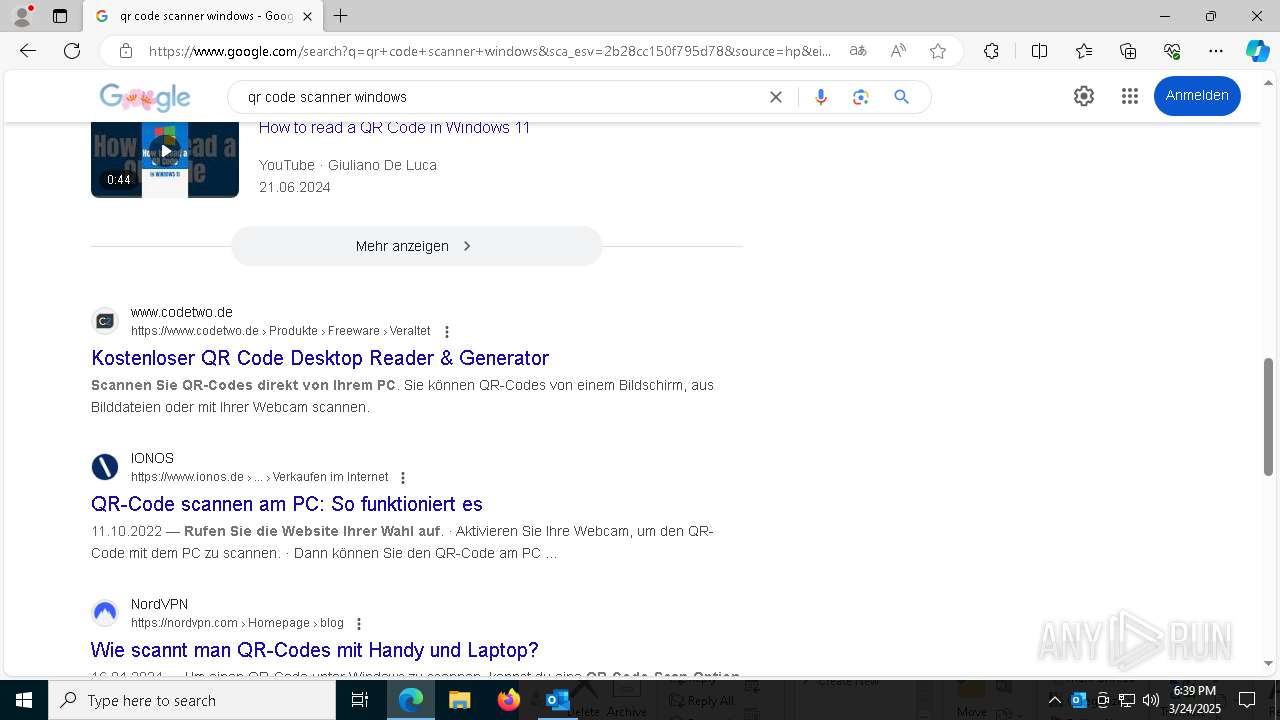Viewport: 1280px width, 720px height.
Task: Open the Favorites list
Action: point(1084,51)
